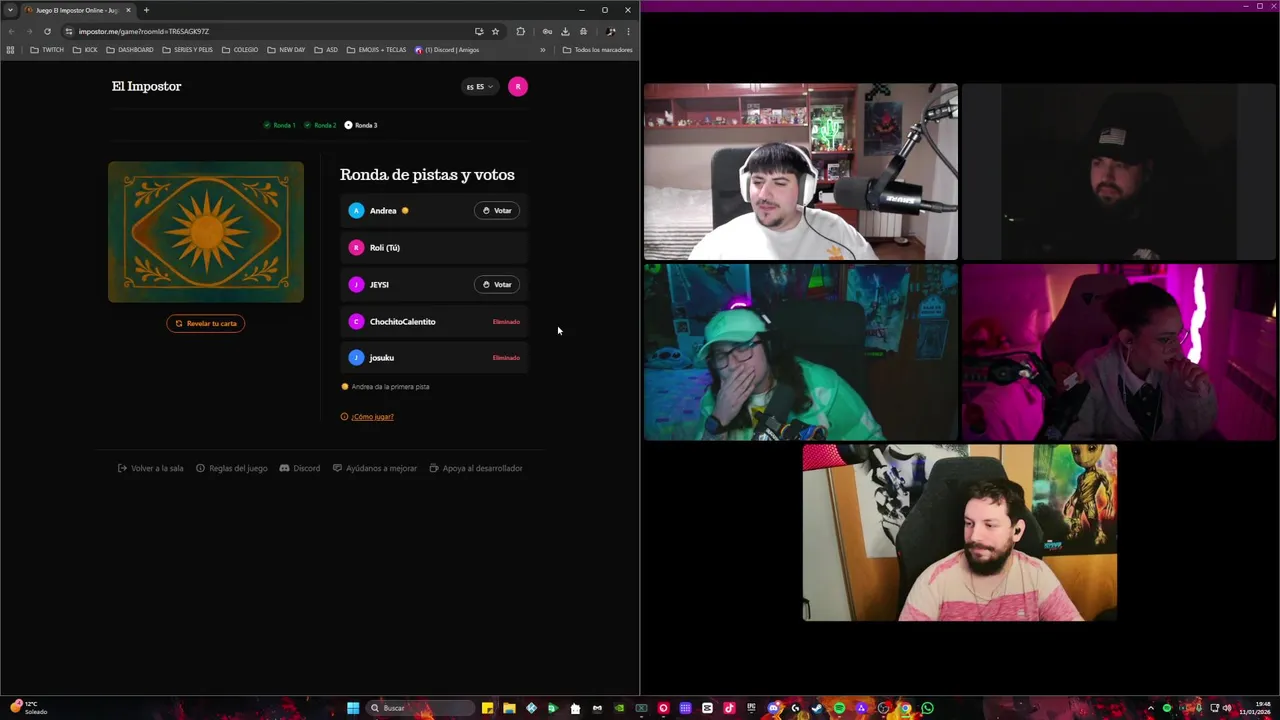The width and height of the screenshot is (1280, 720).
Task: Vote for Andrea
Action: pyautogui.click(x=497, y=211)
